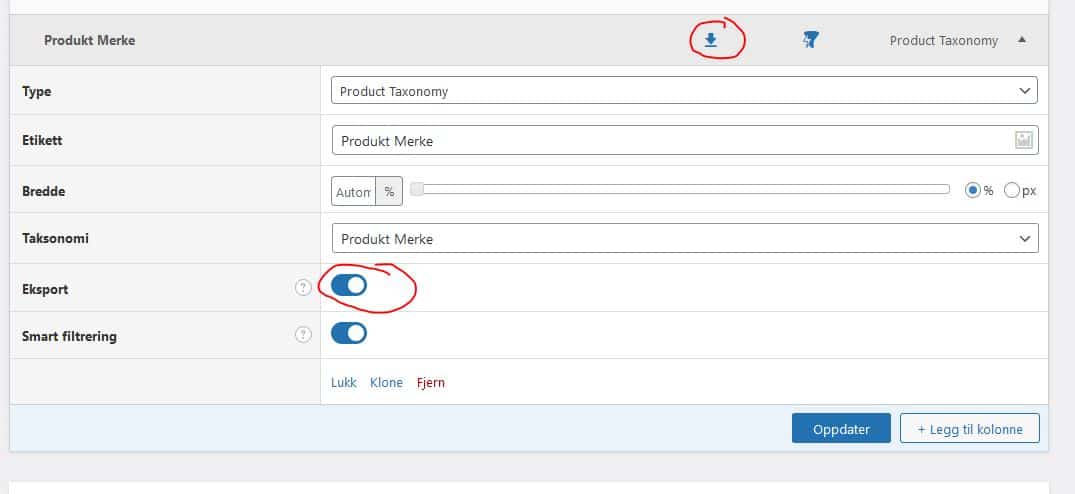Click the image icon in Etikett field

click(1024, 140)
